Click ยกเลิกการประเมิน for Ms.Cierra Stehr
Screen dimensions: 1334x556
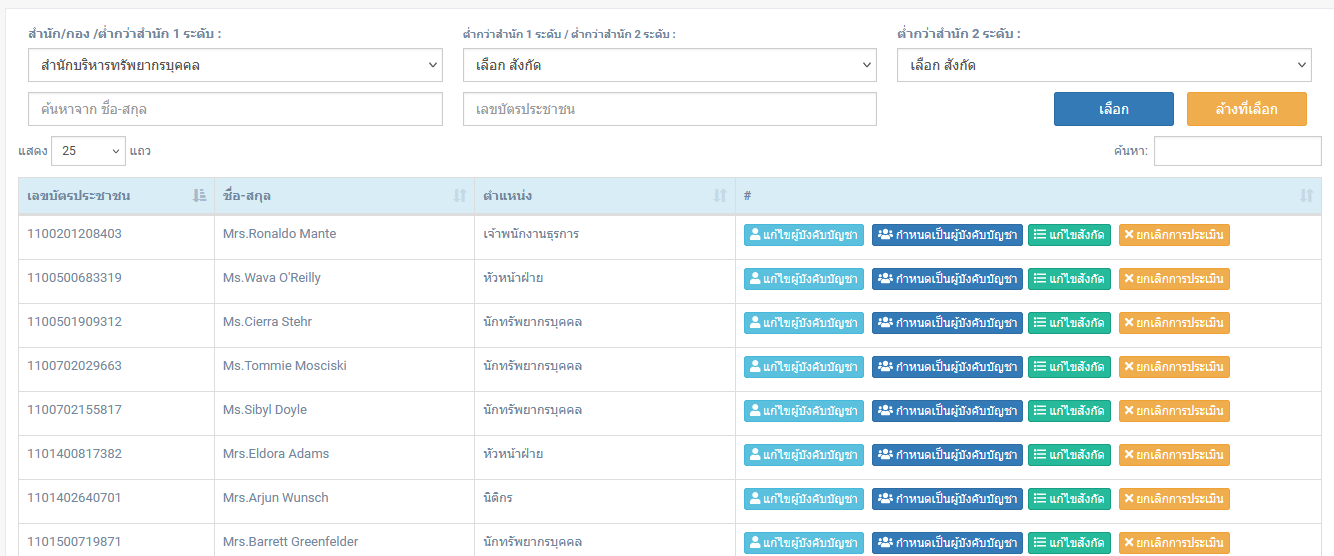click(1174, 323)
